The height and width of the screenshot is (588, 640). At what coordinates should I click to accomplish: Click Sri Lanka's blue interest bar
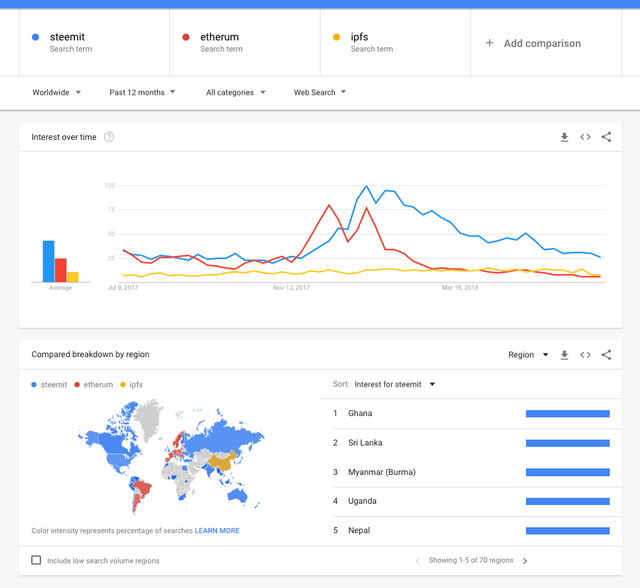click(x=568, y=443)
